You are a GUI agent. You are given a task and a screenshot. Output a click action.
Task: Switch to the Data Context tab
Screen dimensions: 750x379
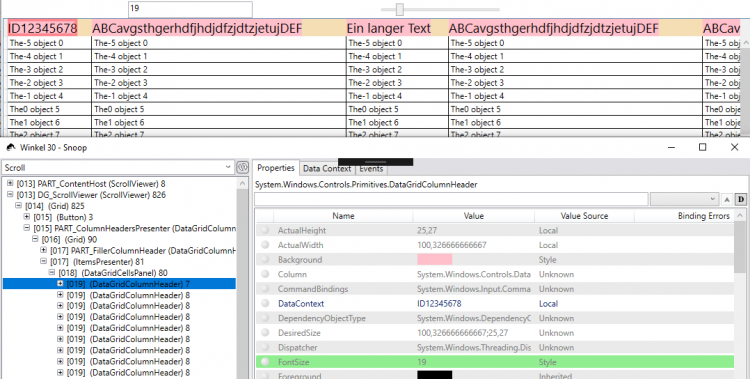tap(327, 168)
